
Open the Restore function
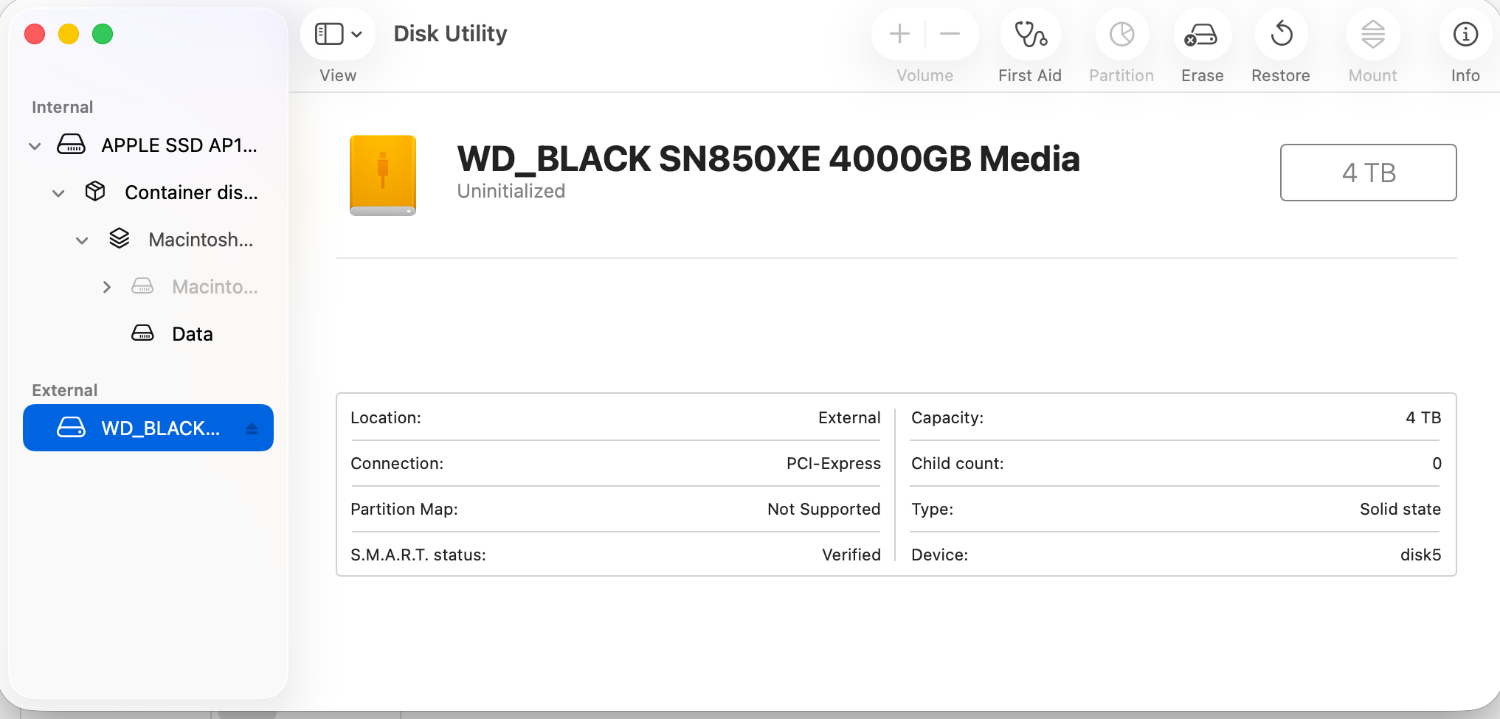pyautogui.click(x=1280, y=36)
